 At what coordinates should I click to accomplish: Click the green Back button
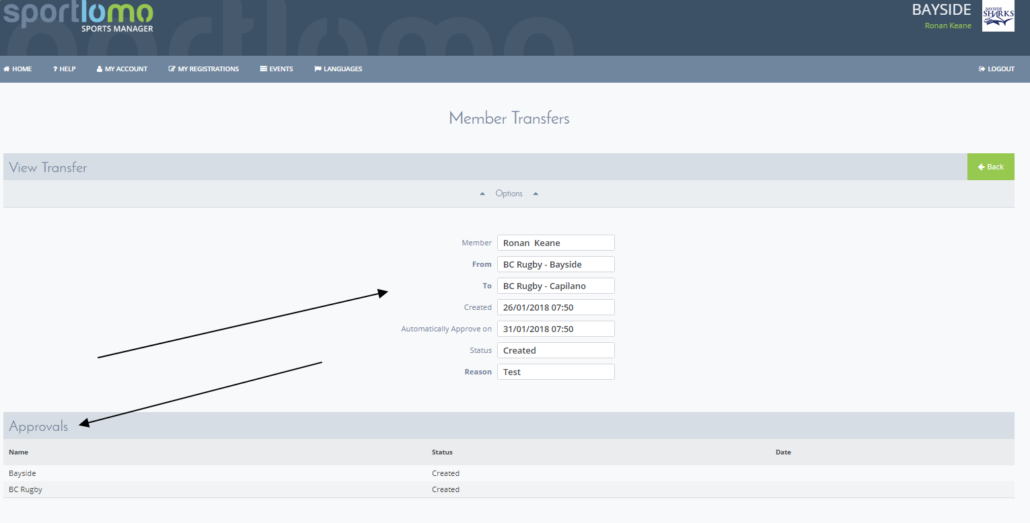point(991,167)
